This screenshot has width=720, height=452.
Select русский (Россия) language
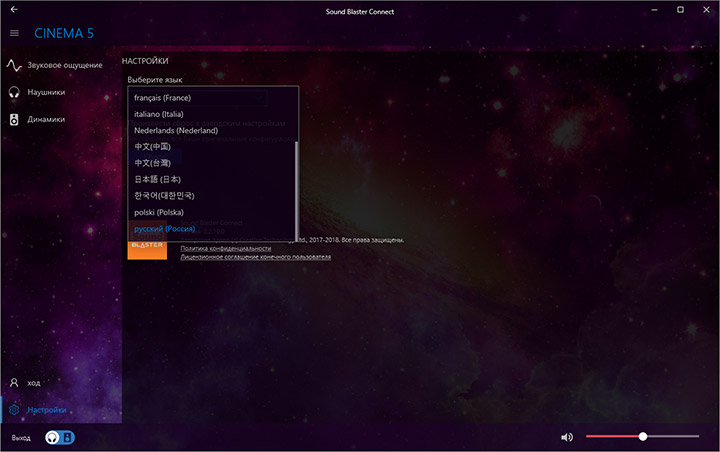(x=212, y=229)
